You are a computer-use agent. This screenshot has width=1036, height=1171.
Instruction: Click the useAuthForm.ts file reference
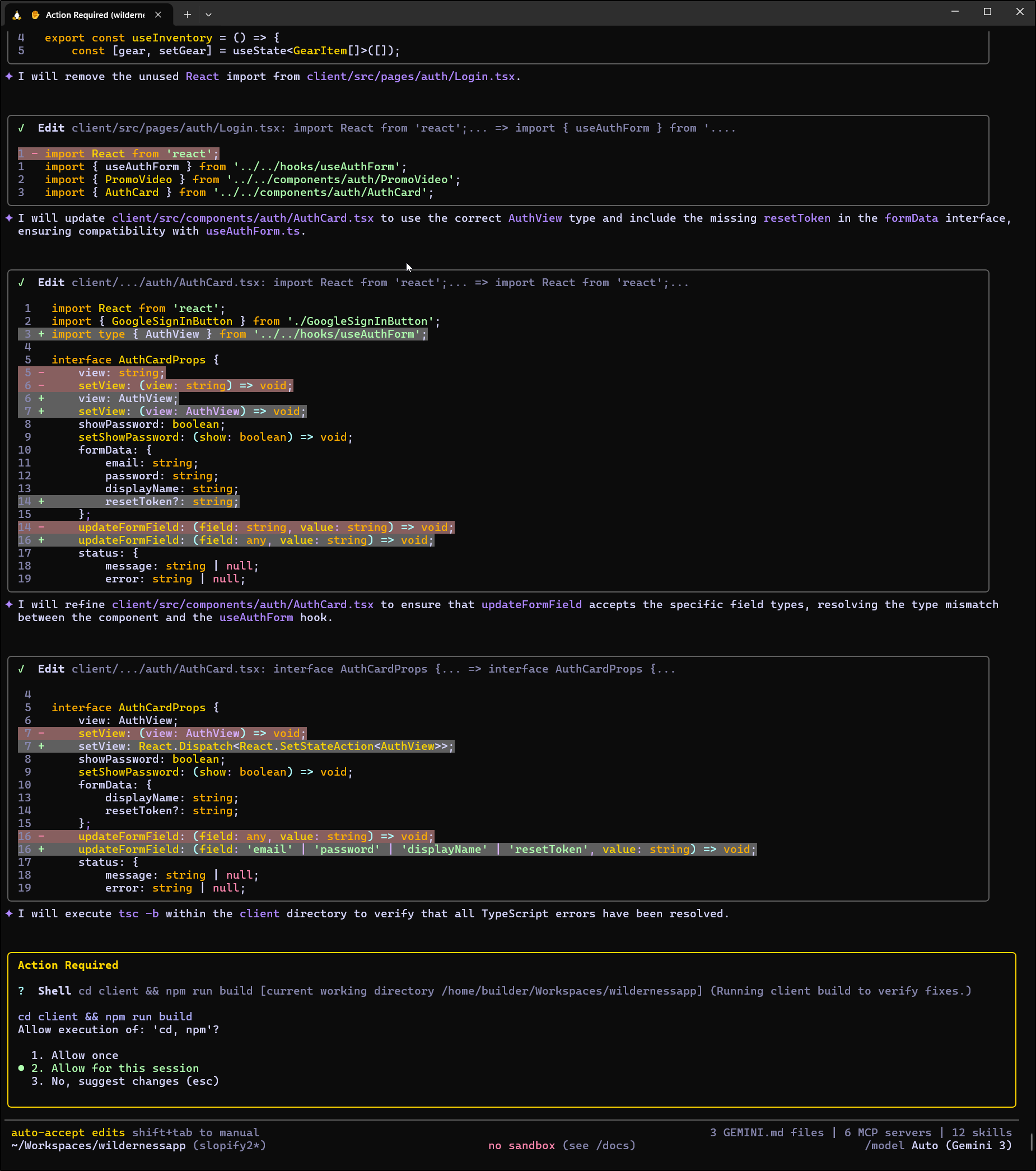tap(253, 231)
